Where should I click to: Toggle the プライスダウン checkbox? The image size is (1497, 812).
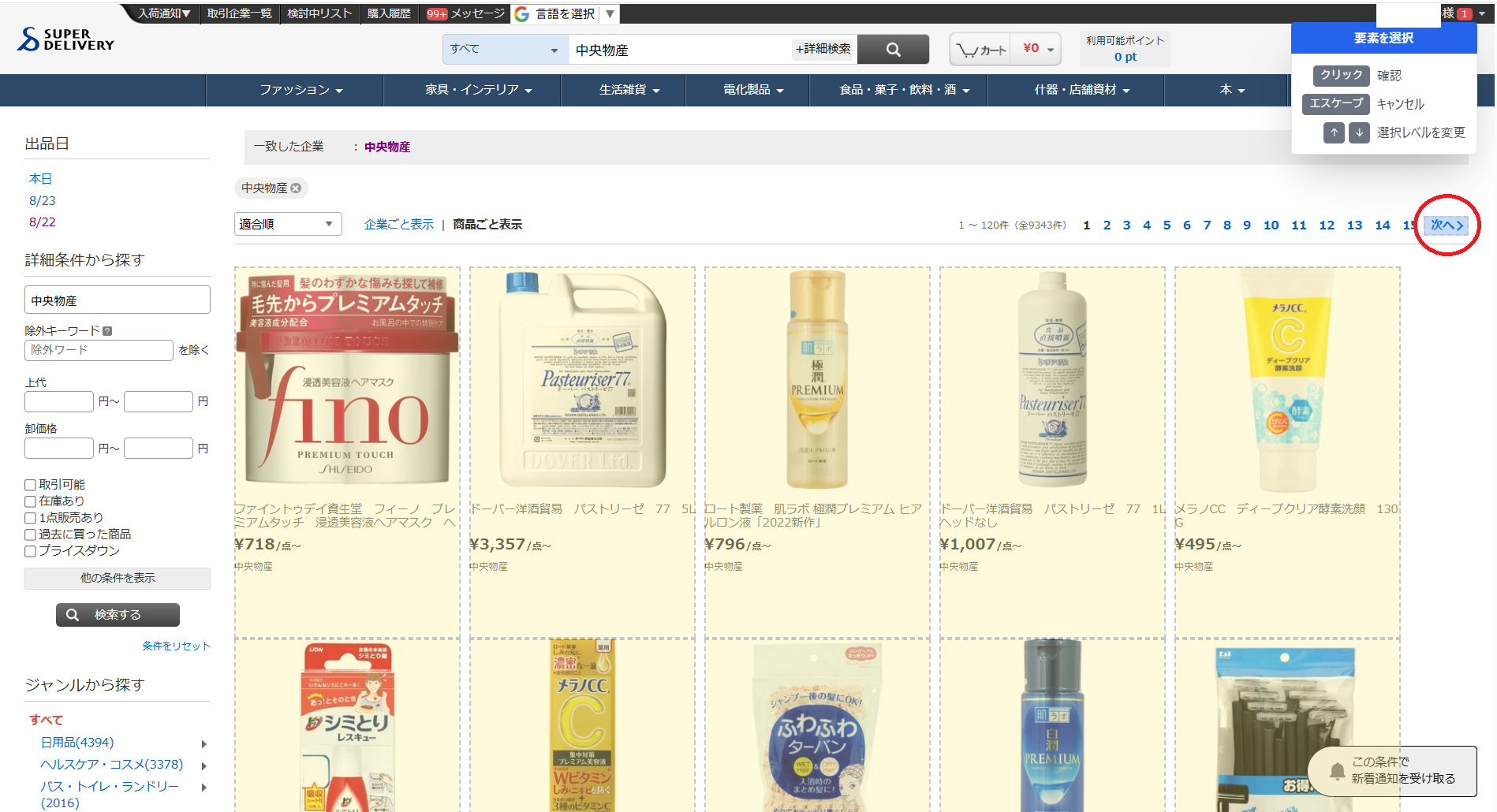[x=30, y=551]
